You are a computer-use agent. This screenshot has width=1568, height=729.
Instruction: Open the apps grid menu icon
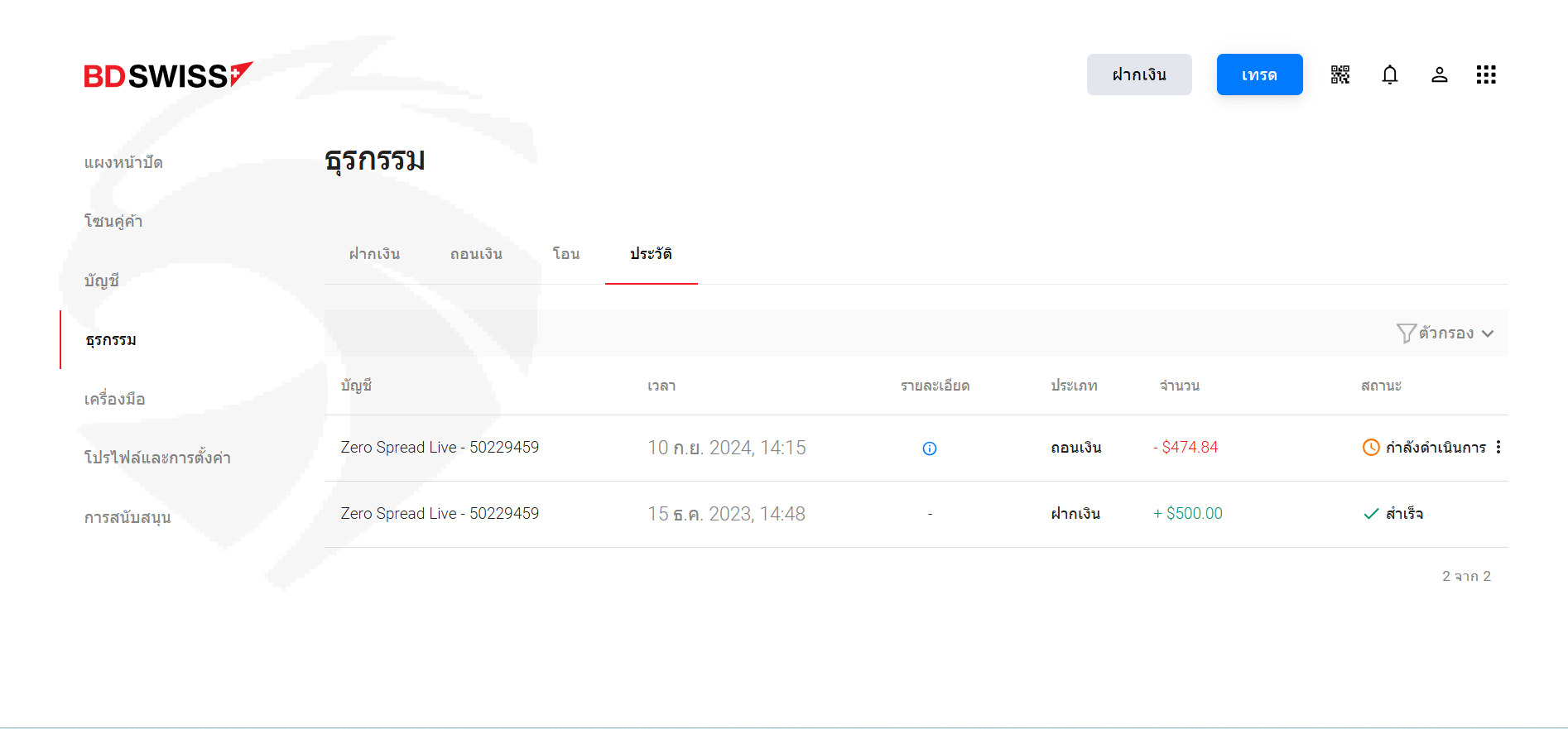pos(1486,74)
